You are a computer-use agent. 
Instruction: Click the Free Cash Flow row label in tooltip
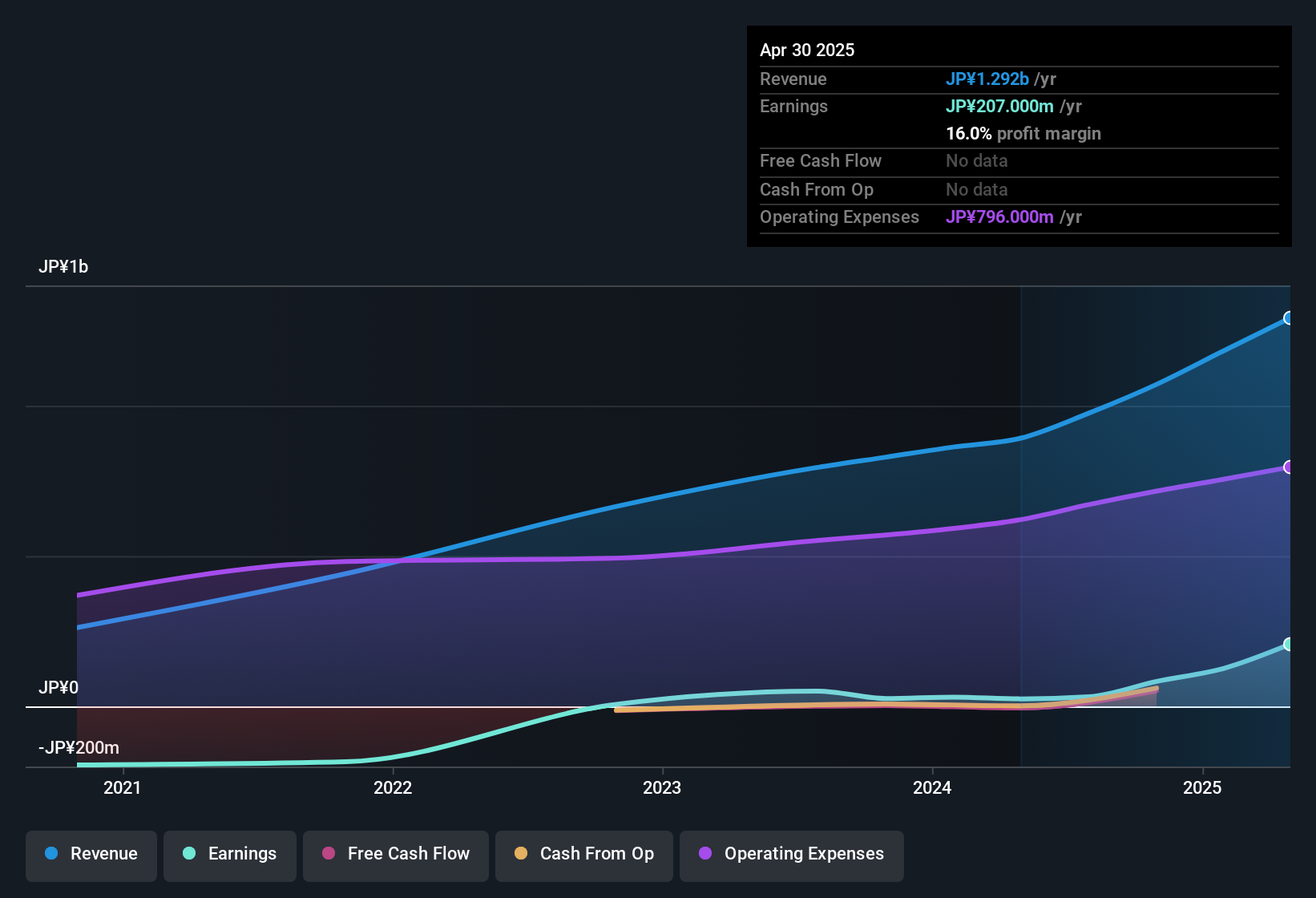[x=821, y=161]
